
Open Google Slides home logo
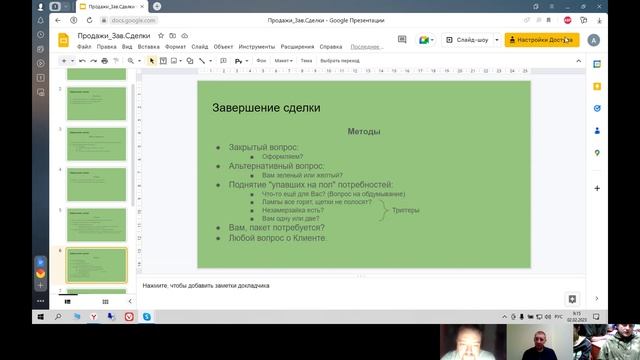tap(63, 40)
